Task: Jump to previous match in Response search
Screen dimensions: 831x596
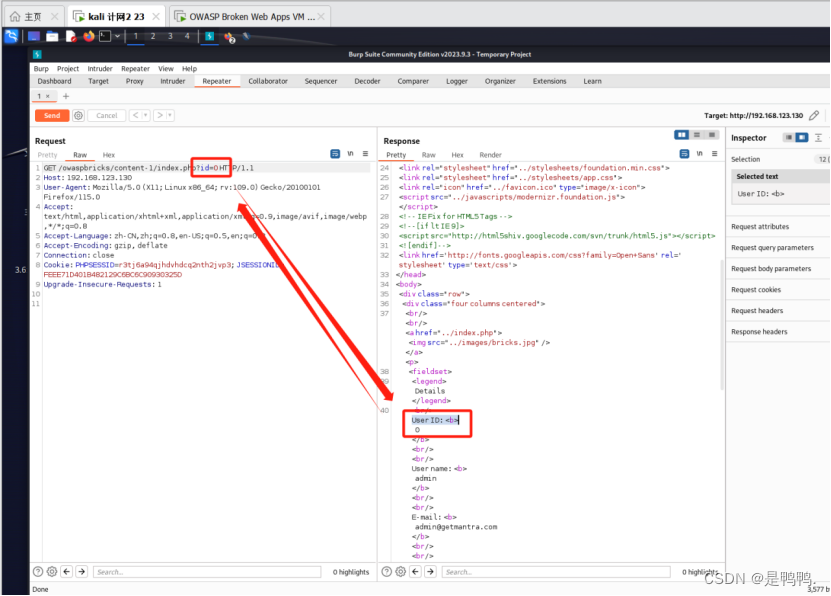Action: pos(416,572)
